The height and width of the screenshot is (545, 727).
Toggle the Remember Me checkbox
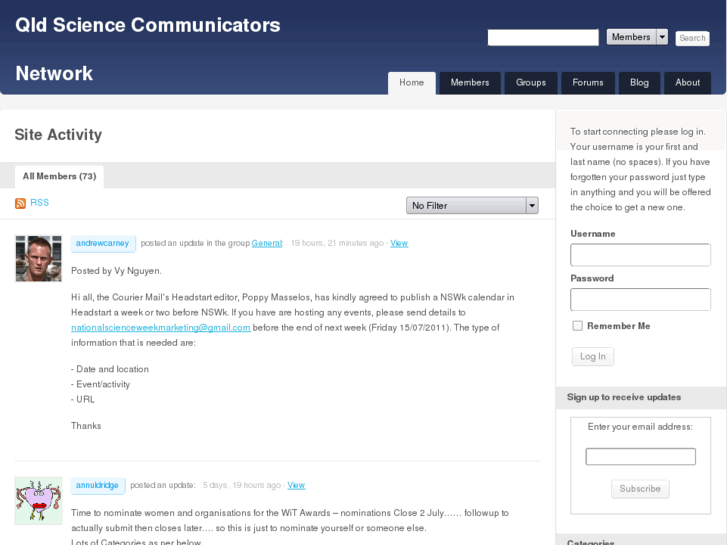[577, 326]
